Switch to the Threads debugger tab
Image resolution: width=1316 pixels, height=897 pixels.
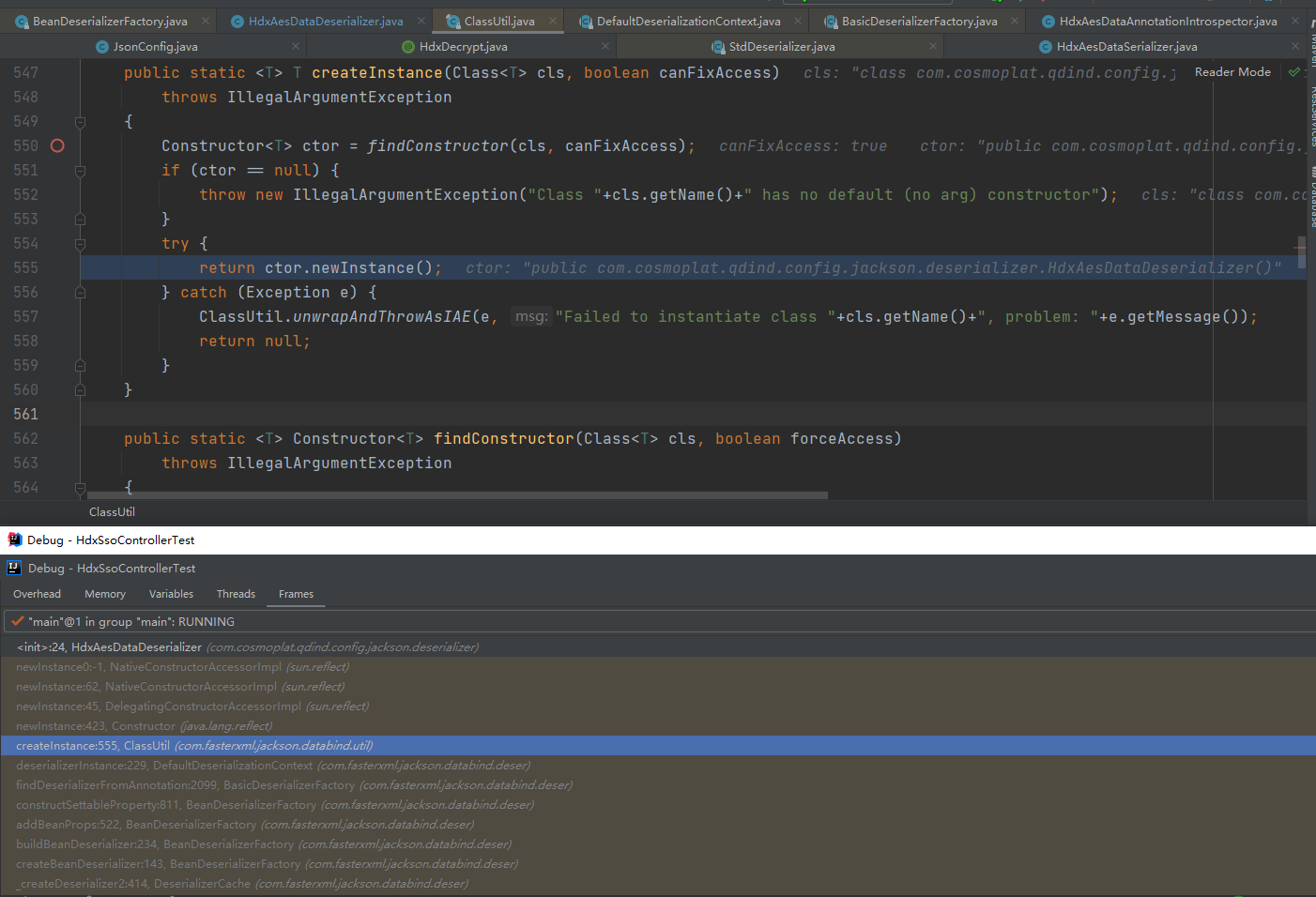coord(236,594)
